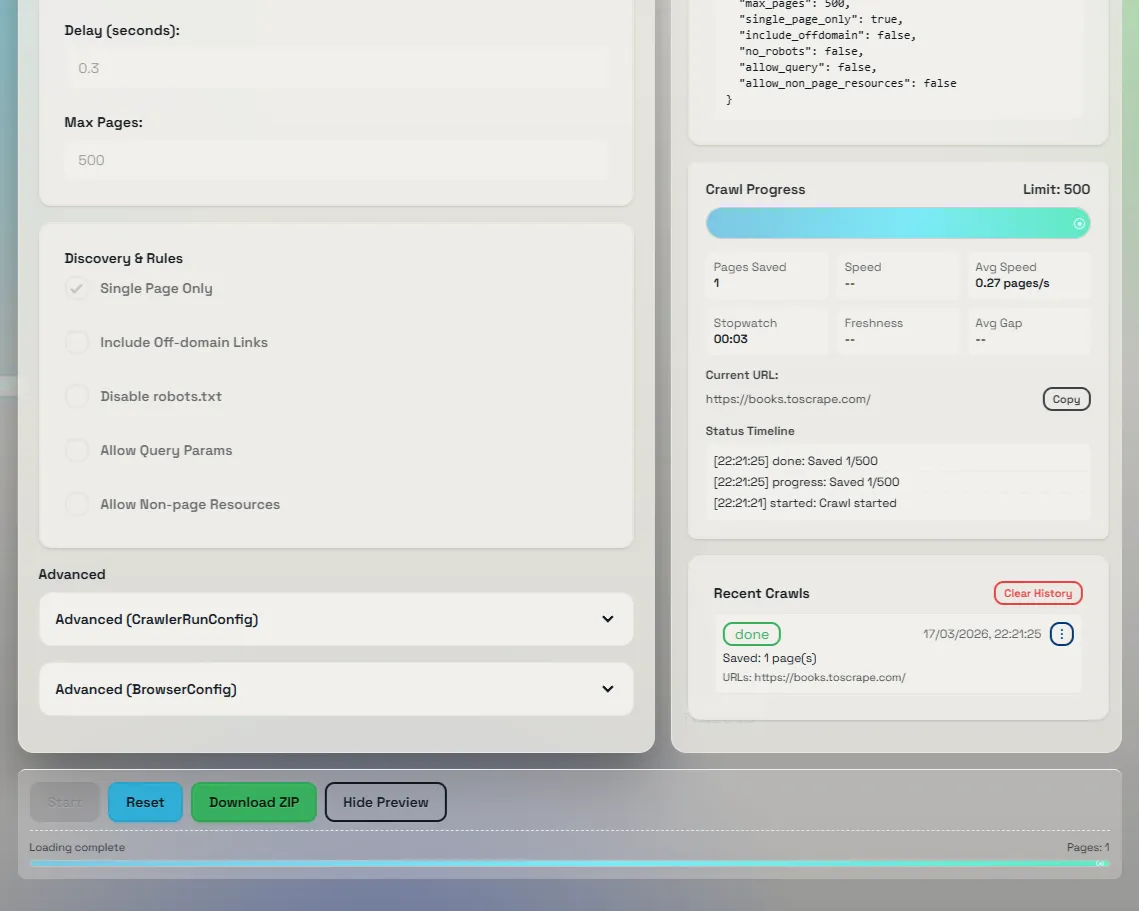The width and height of the screenshot is (1139, 911).
Task: Click the Avg Gap stat card
Action: pos(1029,331)
